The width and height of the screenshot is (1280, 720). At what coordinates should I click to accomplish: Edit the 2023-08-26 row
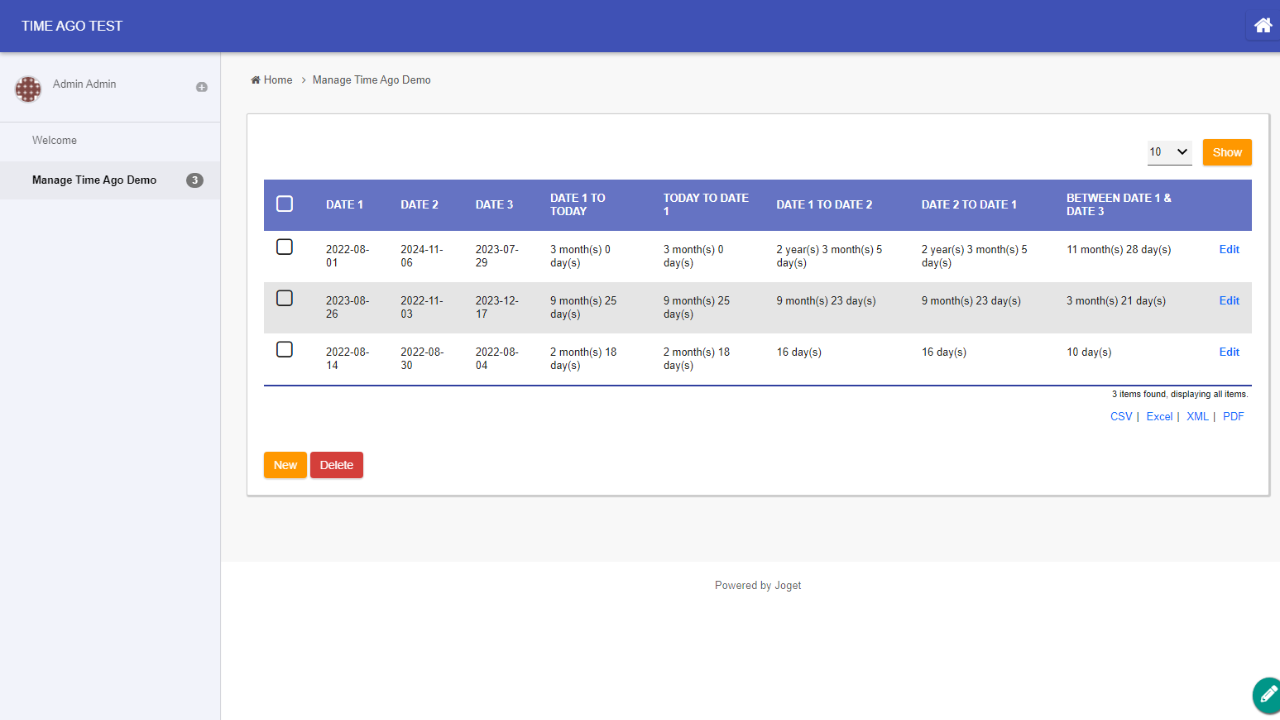pyautogui.click(x=1229, y=301)
